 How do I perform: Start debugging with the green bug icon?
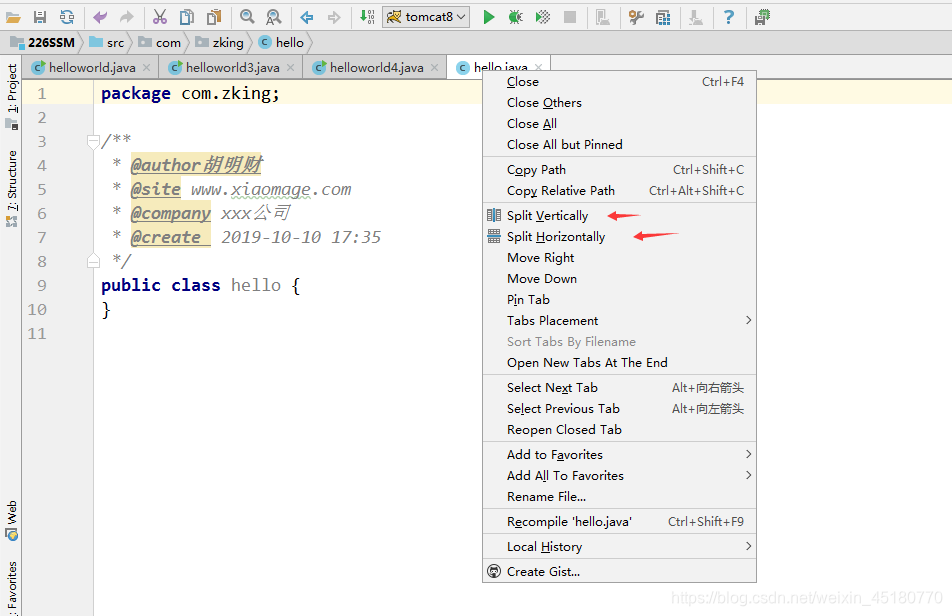(515, 17)
